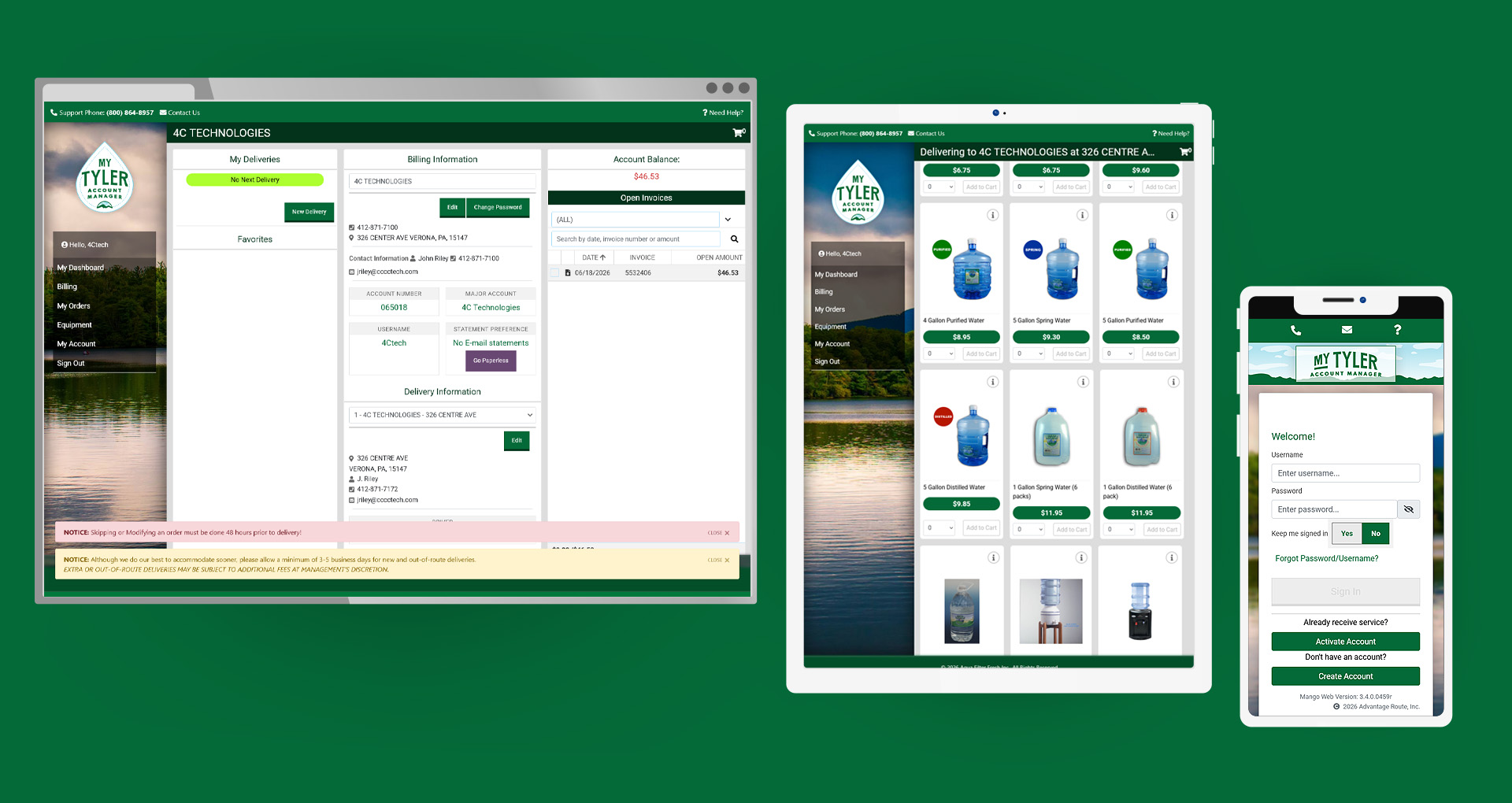The height and width of the screenshot is (803, 1512).
Task: Focus the Enter username field on phone
Action: click(x=1345, y=473)
